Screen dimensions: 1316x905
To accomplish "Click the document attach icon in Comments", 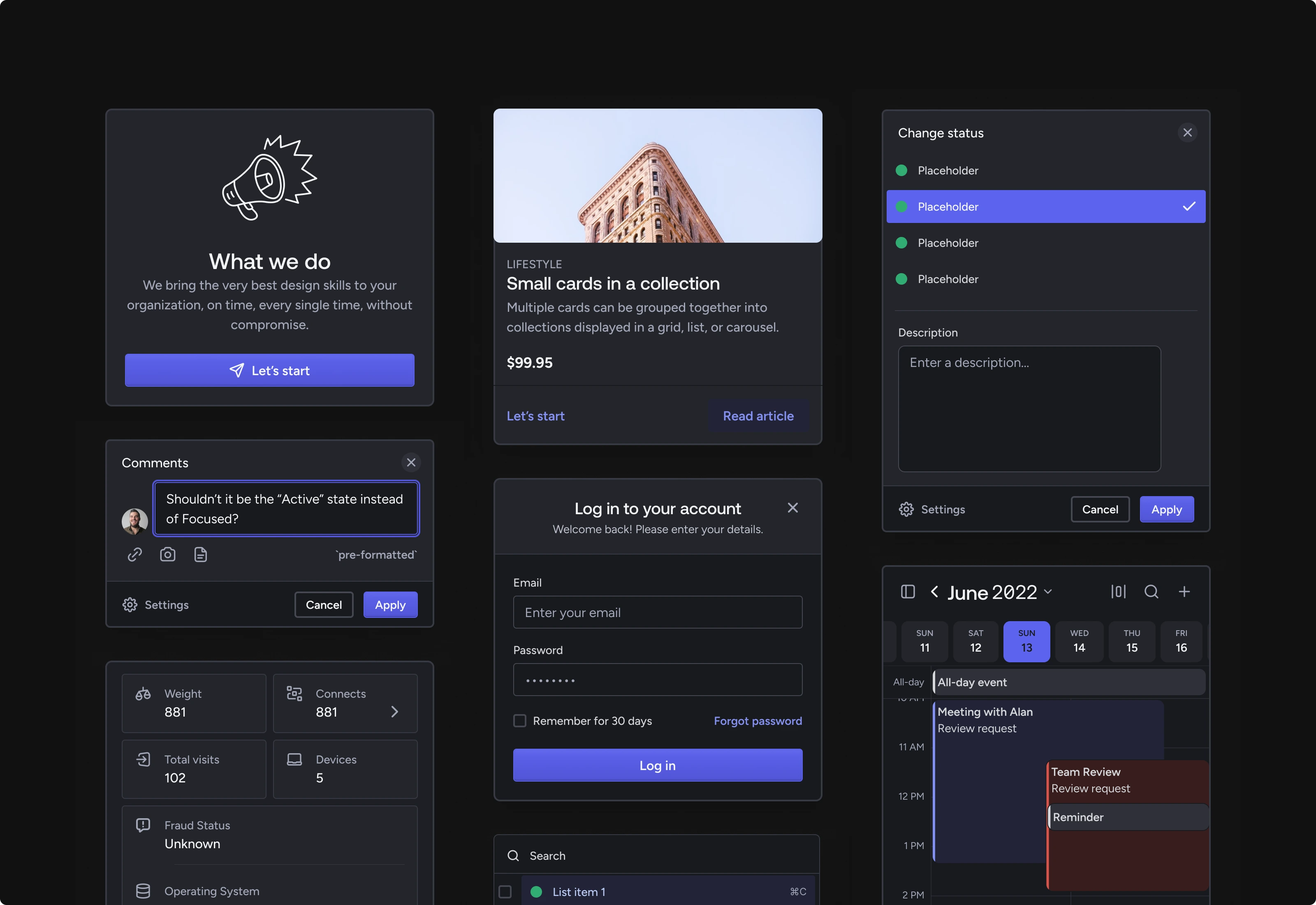I will 201,555.
